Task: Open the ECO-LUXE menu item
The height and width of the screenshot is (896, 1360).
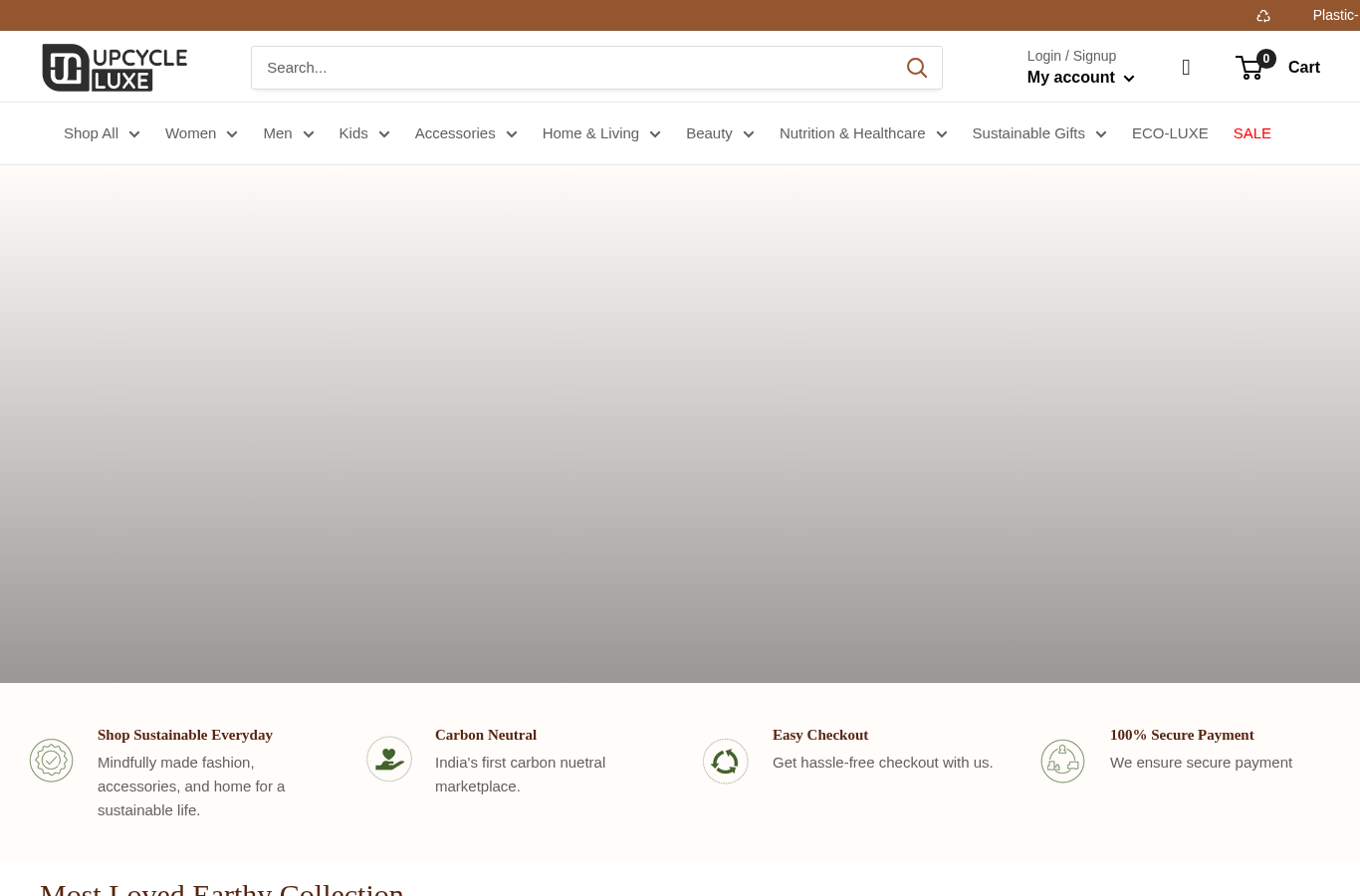Action: (1170, 133)
